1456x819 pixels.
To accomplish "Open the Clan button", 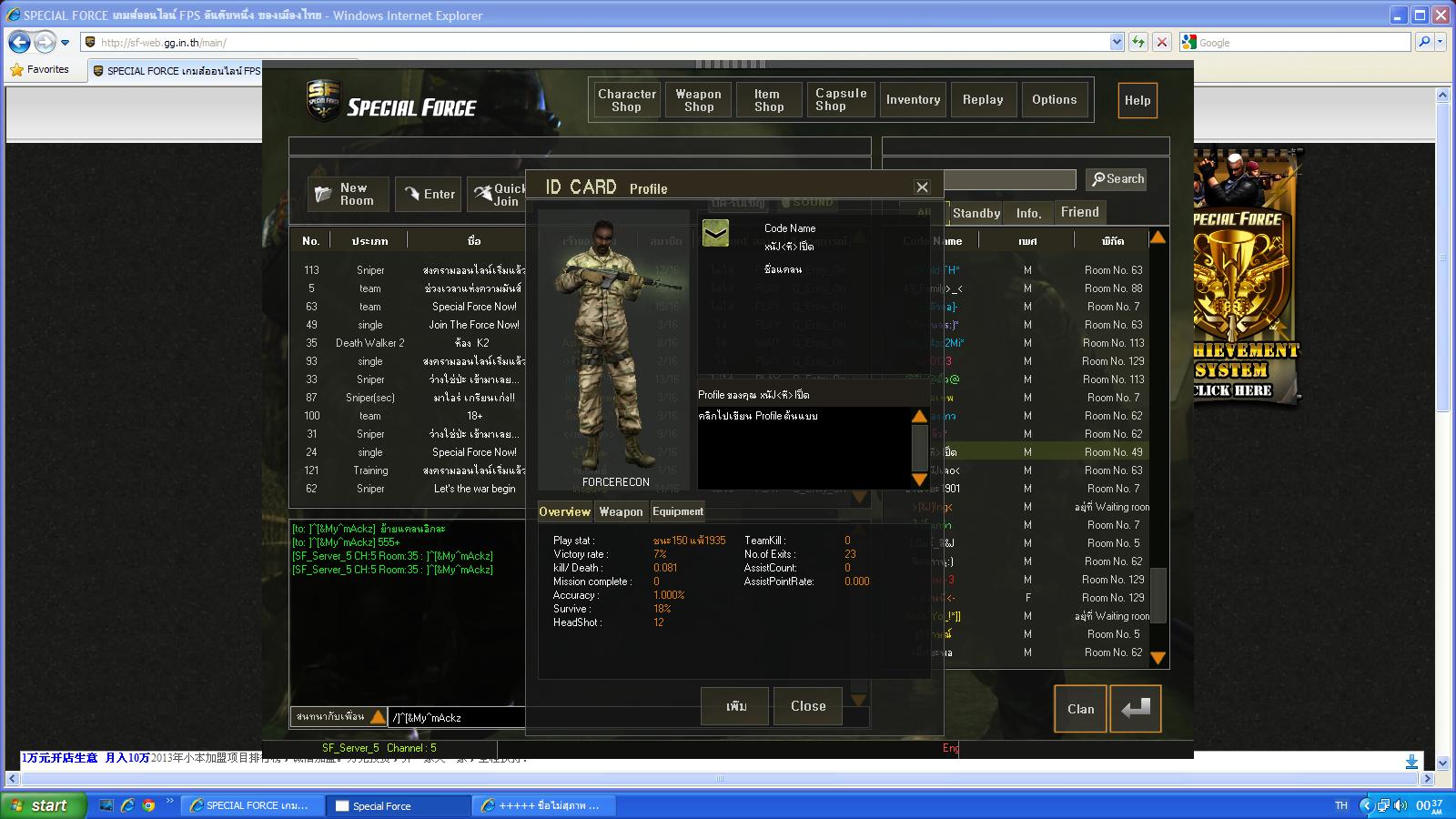I will (1080, 709).
